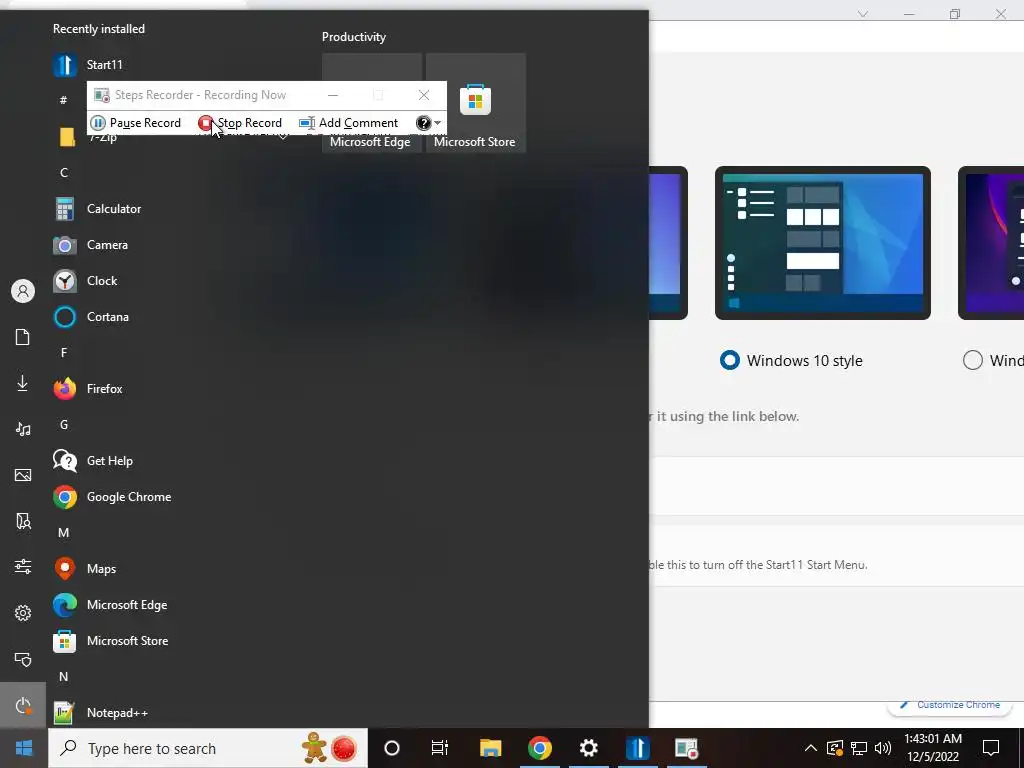The height and width of the screenshot is (768, 1024).
Task: Open Steps Recorder help dropdown arrow
Action: tap(438, 123)
